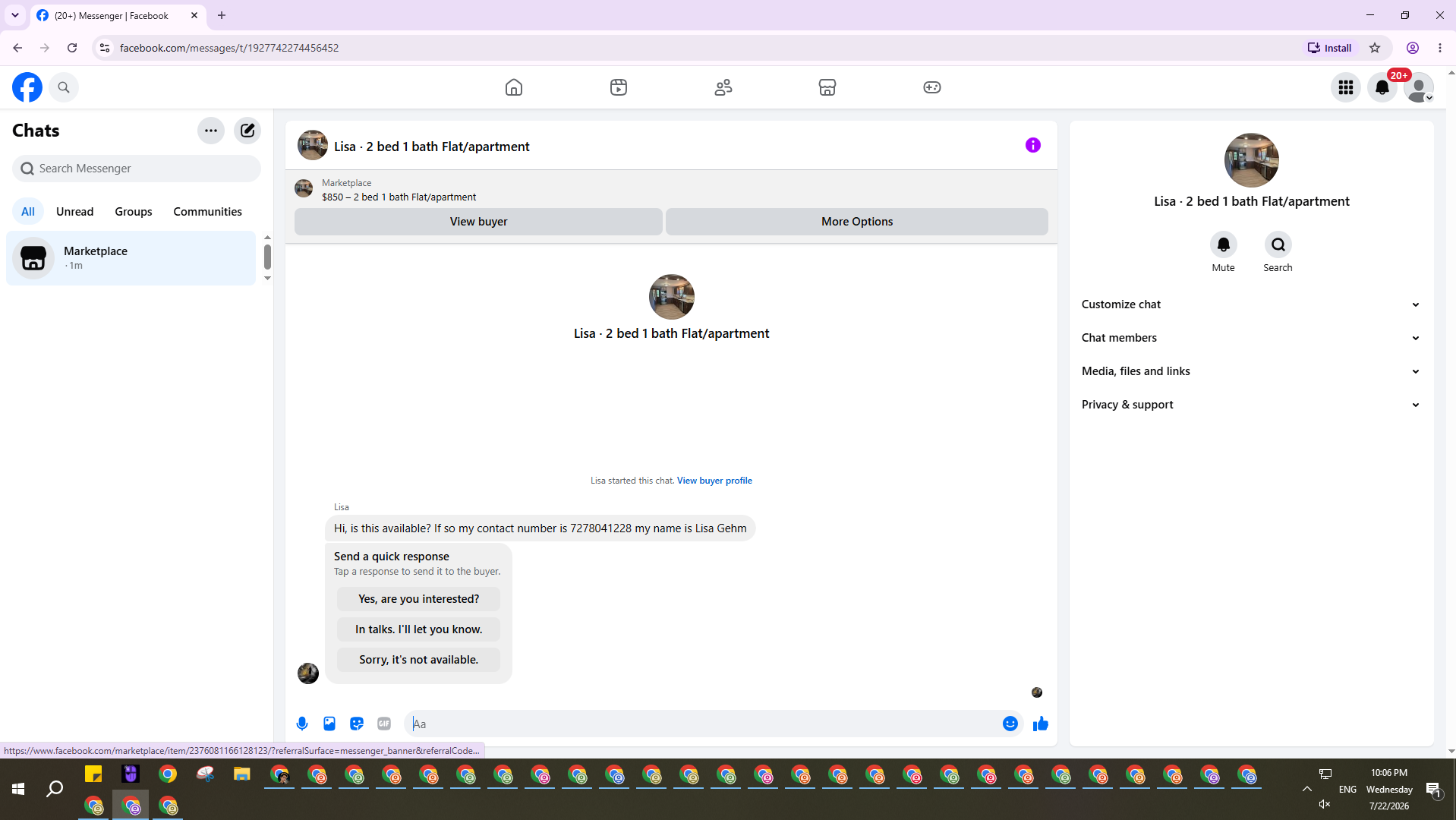
Task: Open the Windows Start menu
Action: (18, 790)
